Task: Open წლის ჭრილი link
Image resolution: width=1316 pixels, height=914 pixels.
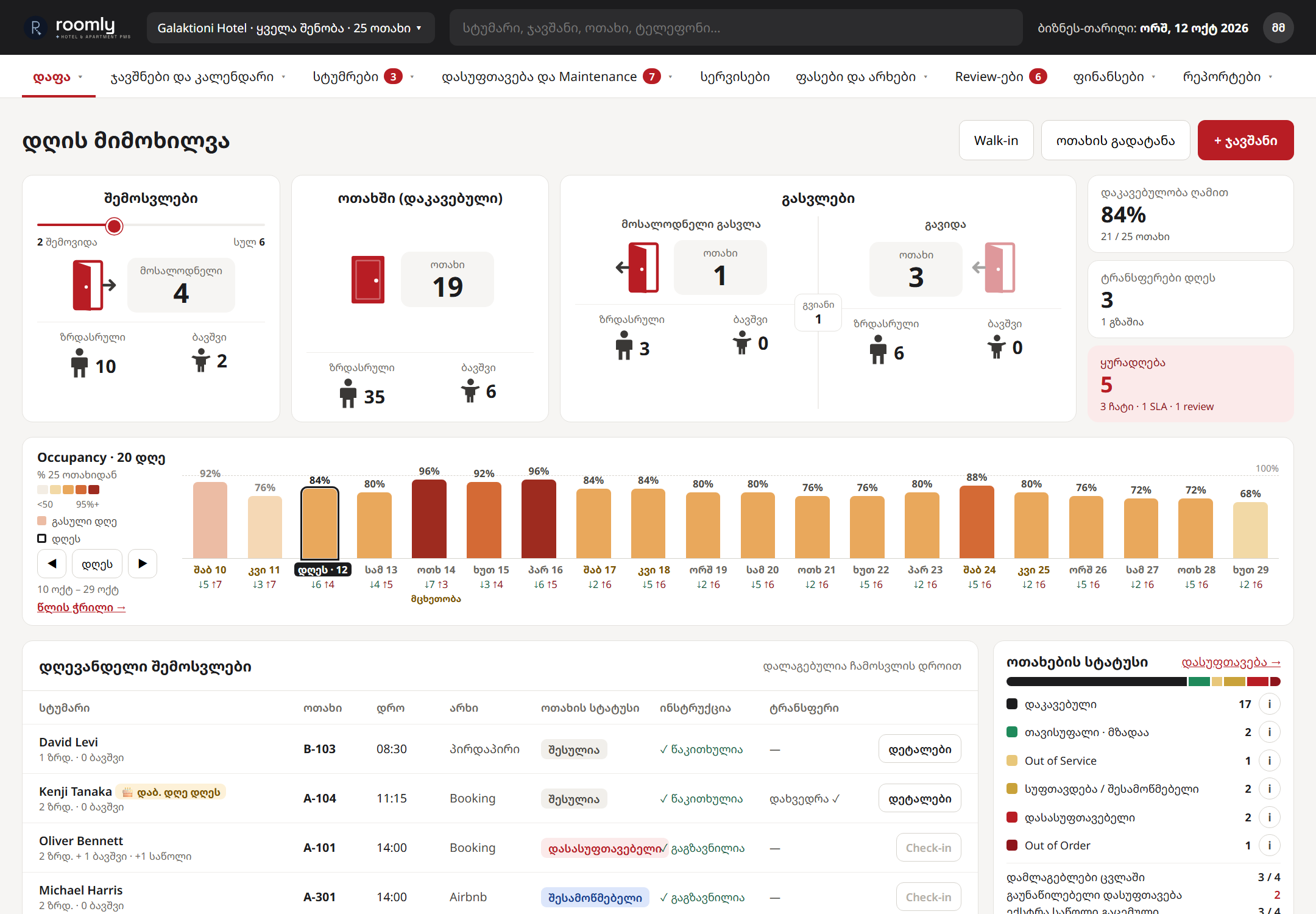Action: pos(82,608)
